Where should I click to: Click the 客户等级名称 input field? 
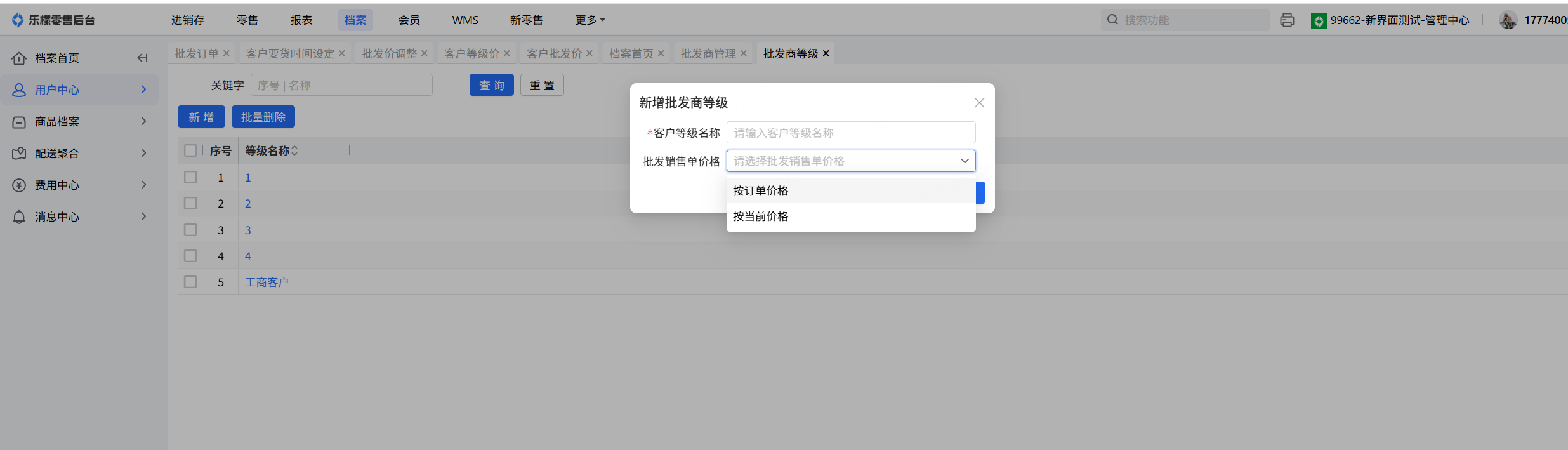pos(850,133)
